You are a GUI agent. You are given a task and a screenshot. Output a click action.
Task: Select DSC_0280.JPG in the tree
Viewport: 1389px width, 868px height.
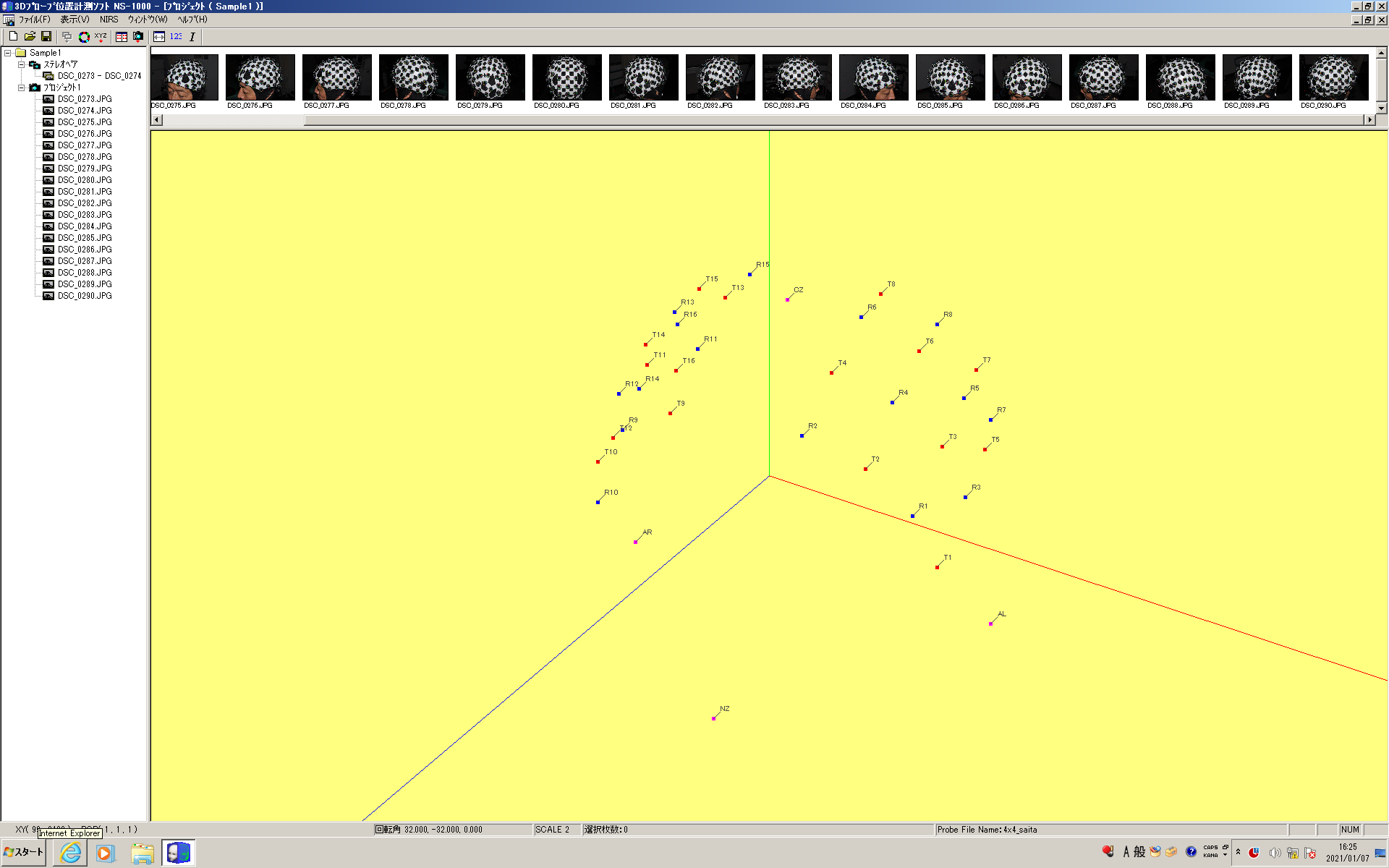[x=85, y=180]
